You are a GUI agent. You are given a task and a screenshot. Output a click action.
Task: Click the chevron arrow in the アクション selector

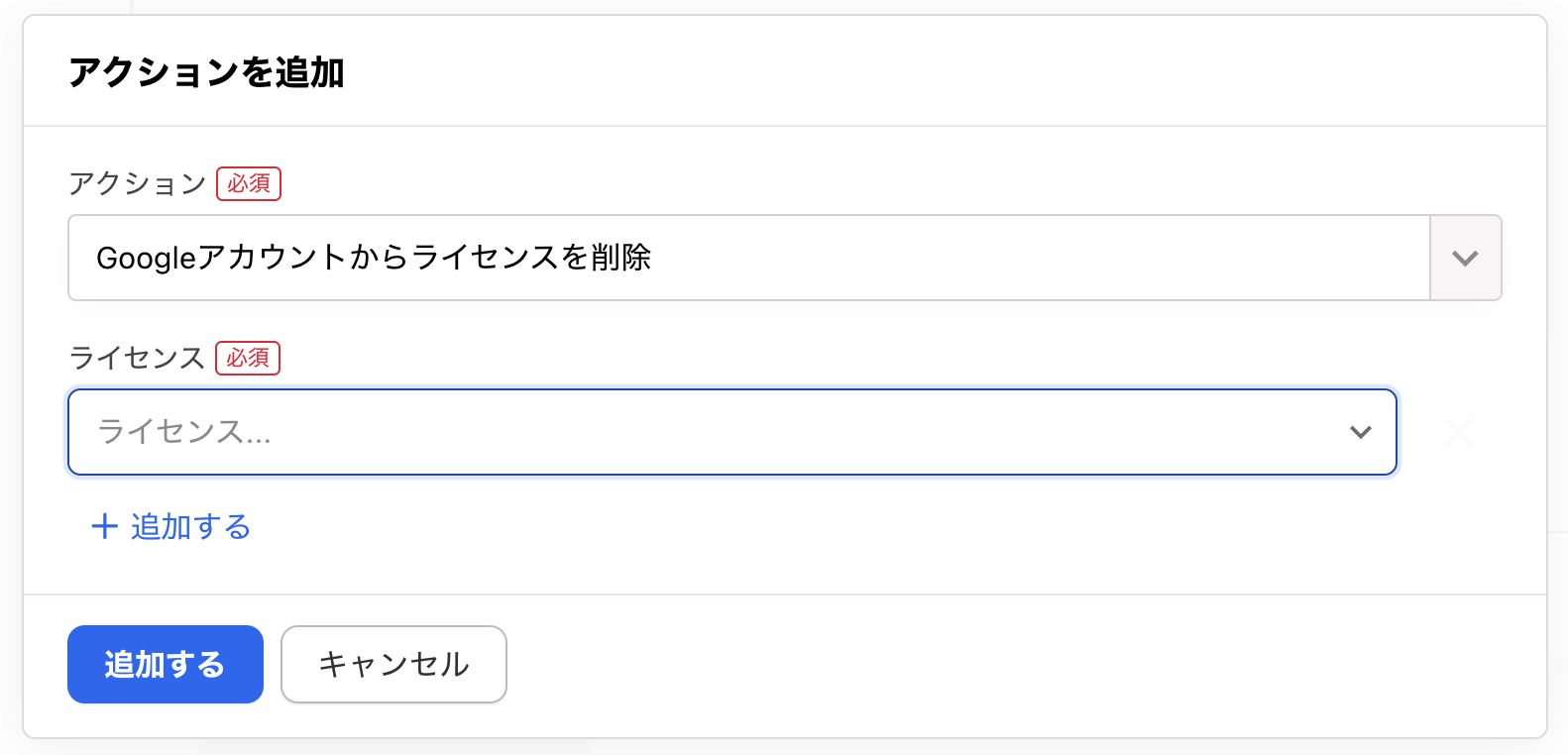click(x=1465, y=259)
